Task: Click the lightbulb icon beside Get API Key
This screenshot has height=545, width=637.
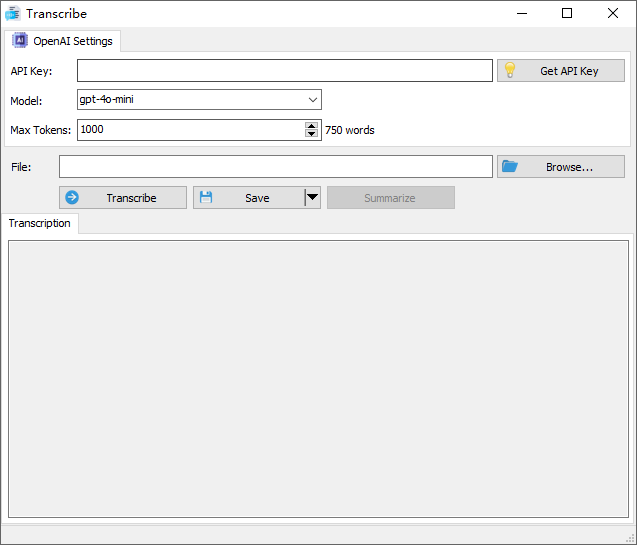Action: (x=509, y=71)
